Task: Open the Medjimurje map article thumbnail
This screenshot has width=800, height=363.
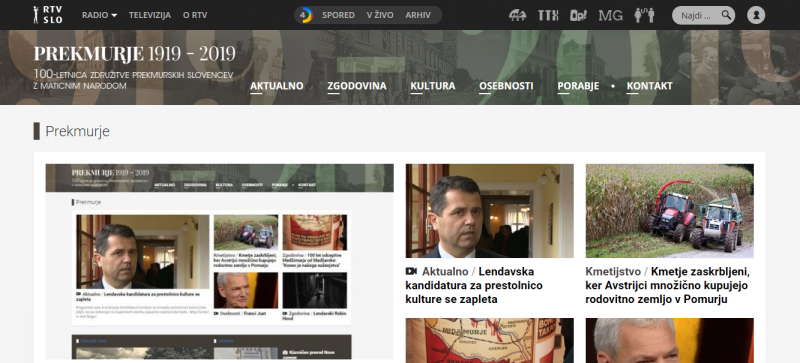Action: click(x=489, y=341)
